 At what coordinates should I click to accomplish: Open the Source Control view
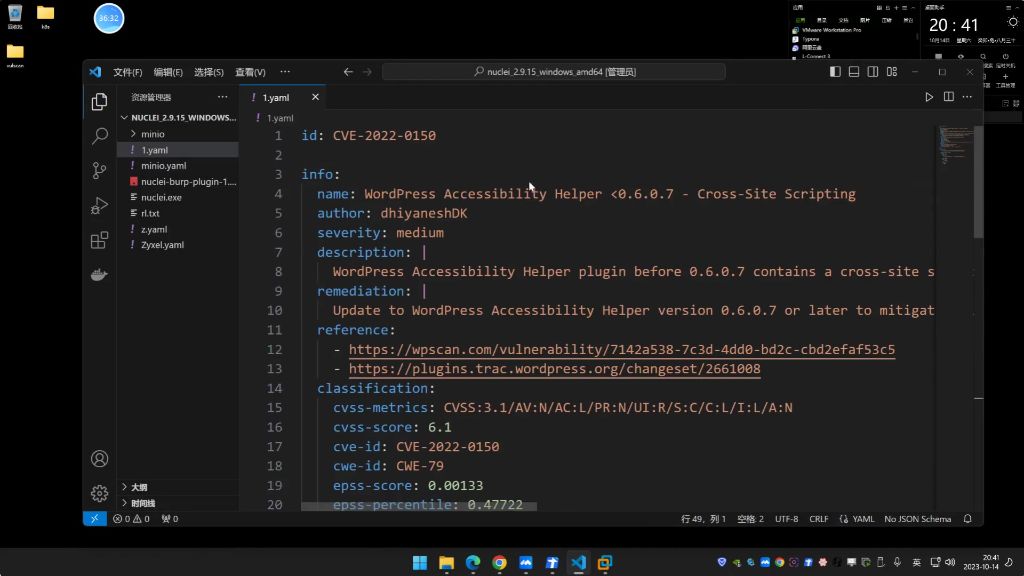99,170
